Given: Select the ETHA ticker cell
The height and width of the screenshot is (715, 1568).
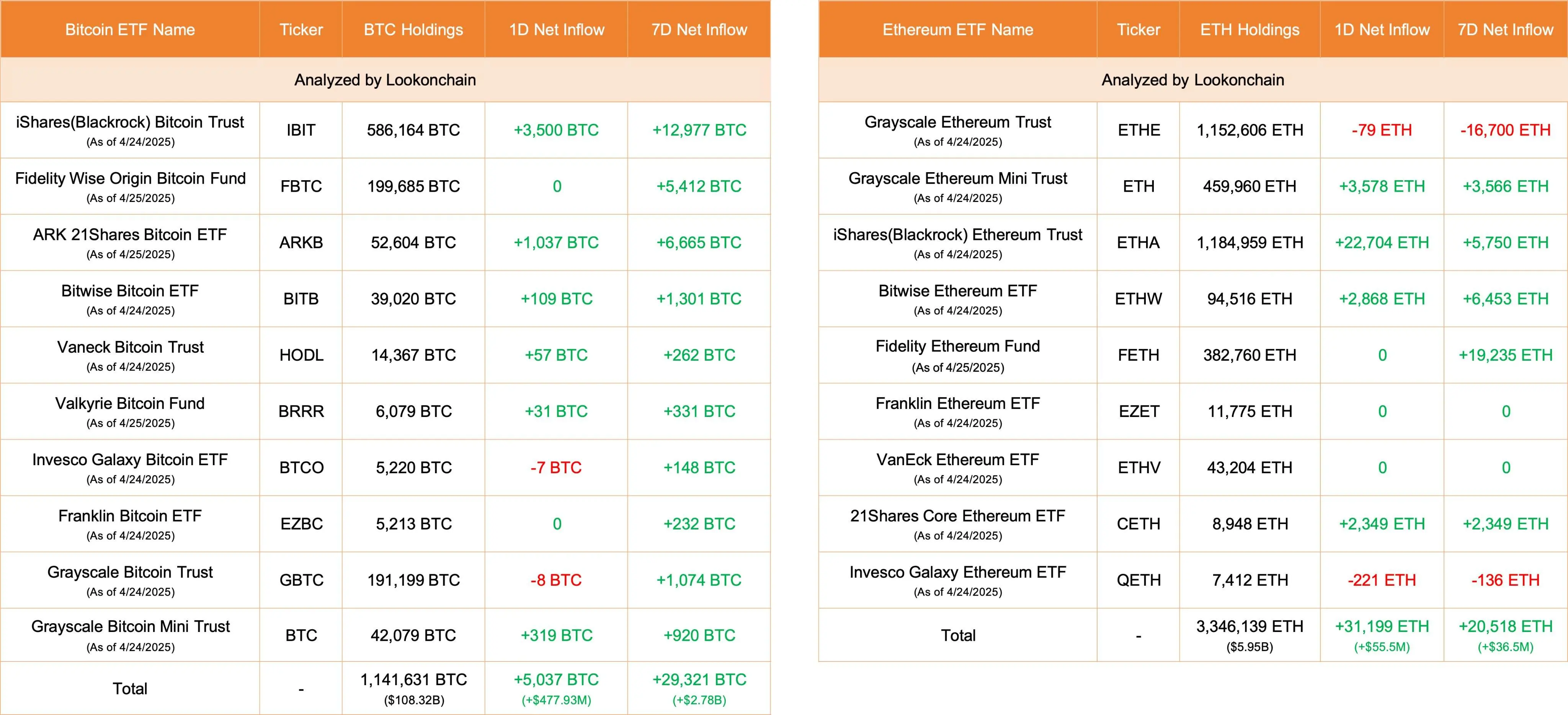Looking at the screenshot, I should tap(1138, 243).
